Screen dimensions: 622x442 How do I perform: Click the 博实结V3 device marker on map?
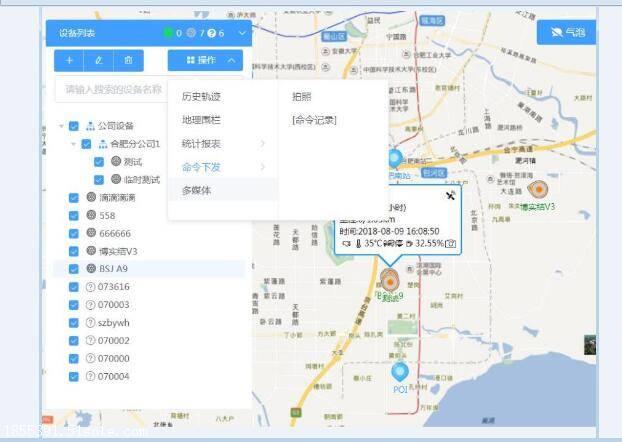click(x=540, y=190)
